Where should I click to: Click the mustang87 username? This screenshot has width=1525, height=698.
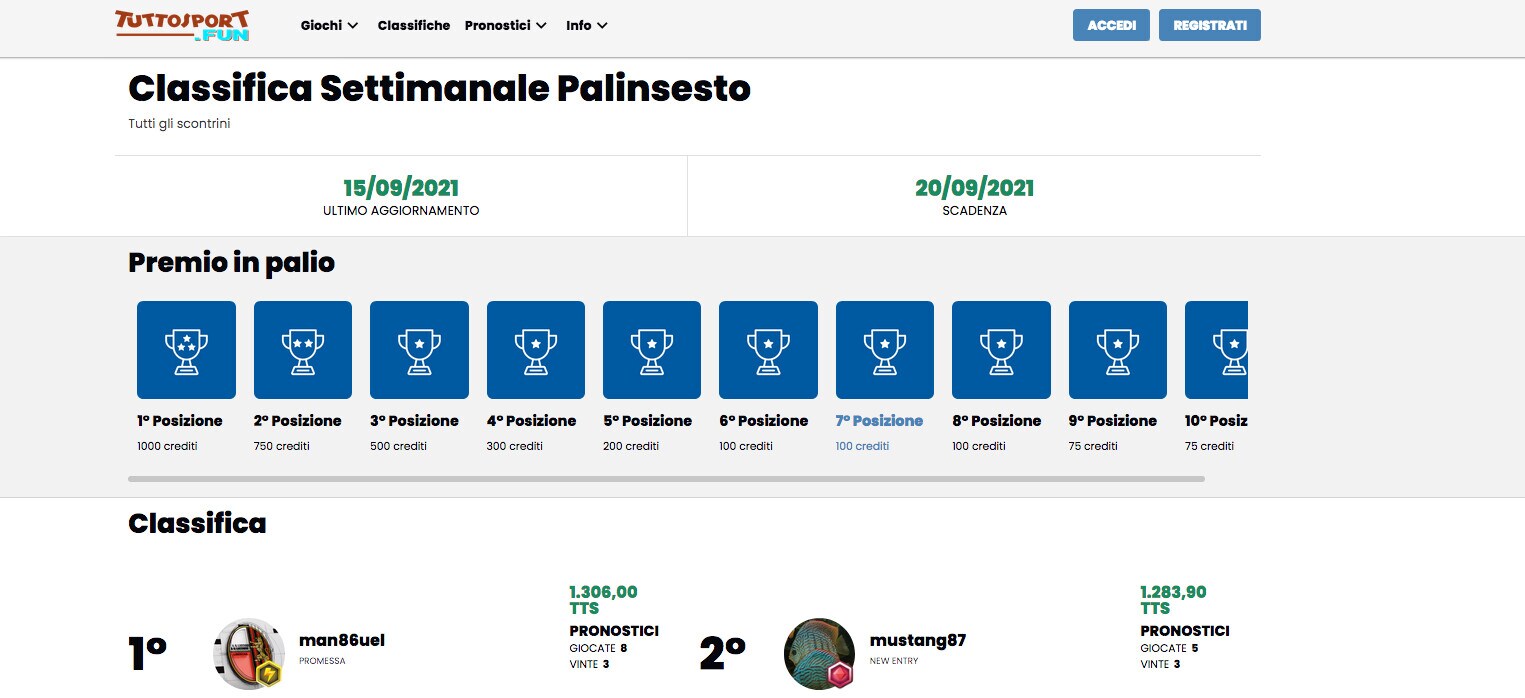pos(918,640)
